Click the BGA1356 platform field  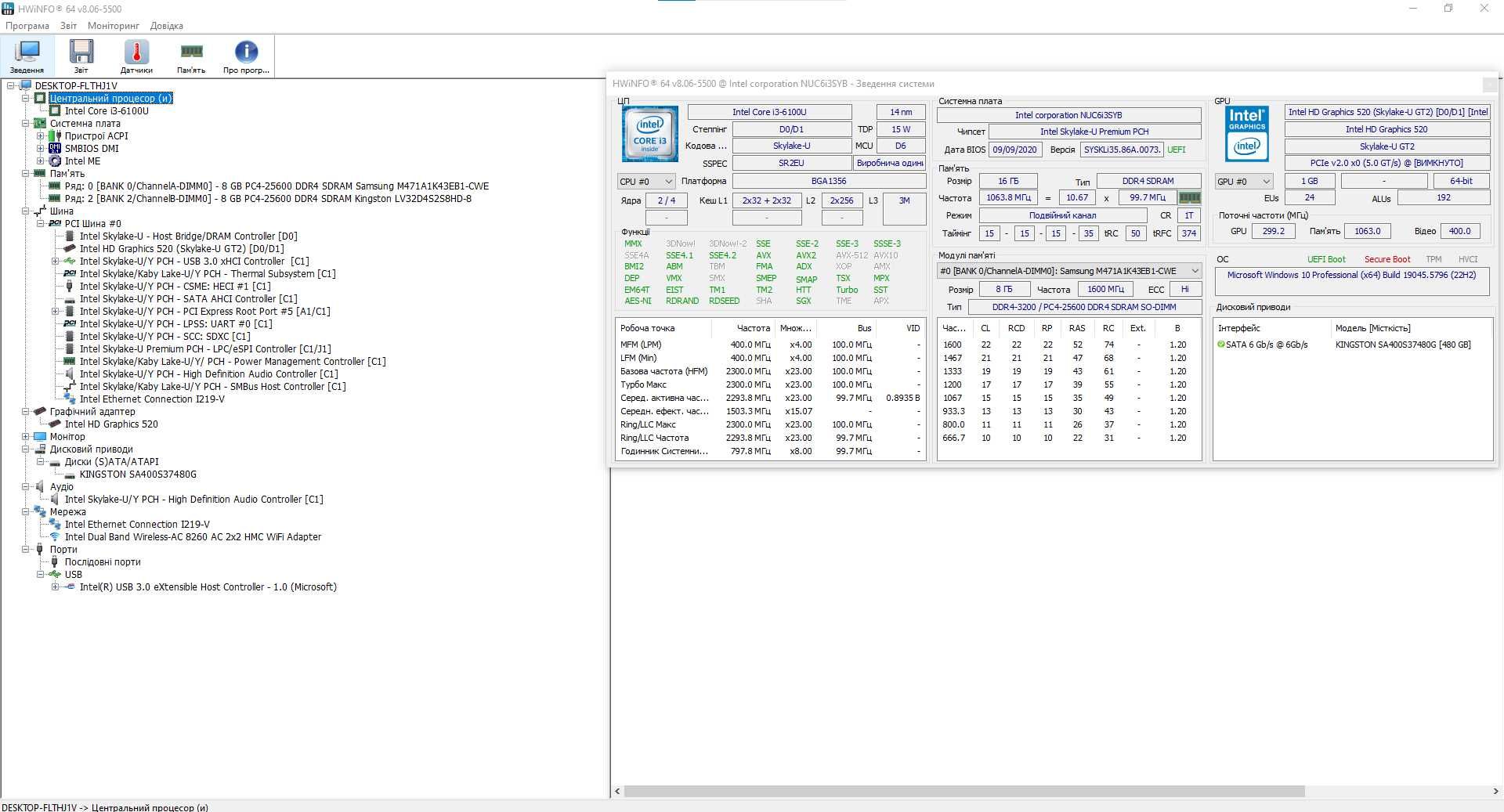click(829, 181)
